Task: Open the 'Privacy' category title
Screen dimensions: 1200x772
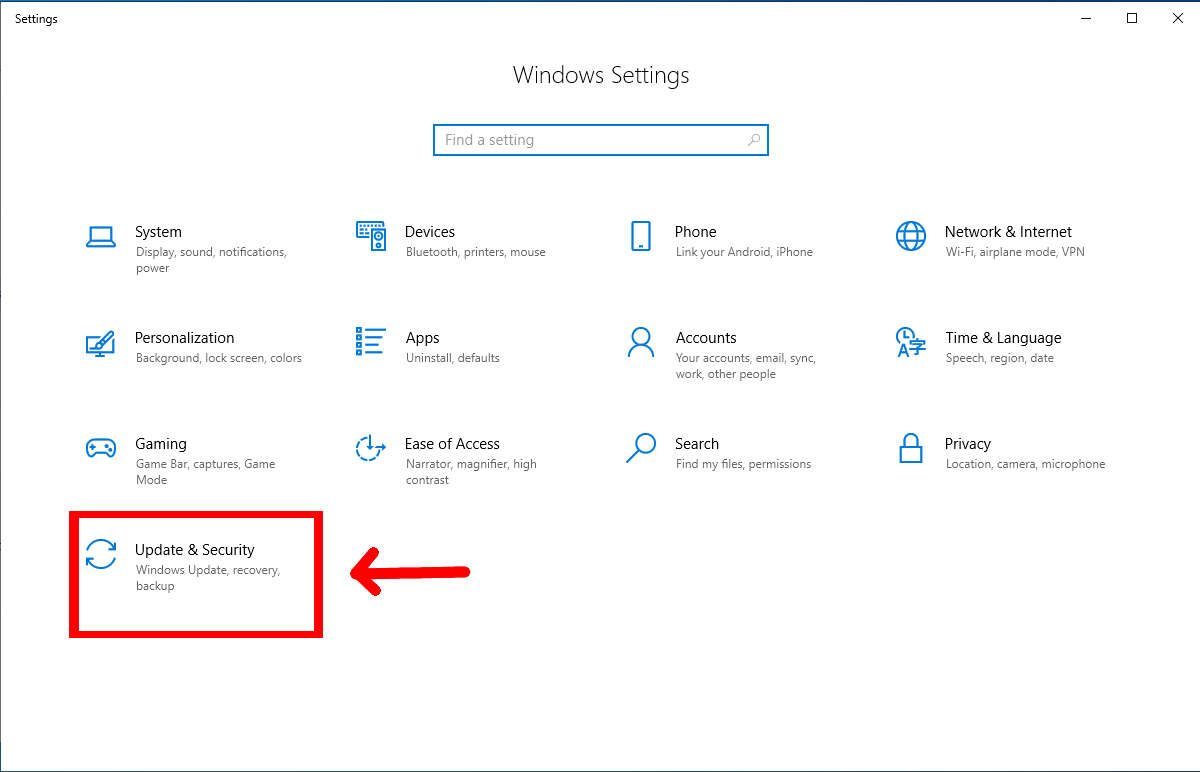Action: point(968,444)
